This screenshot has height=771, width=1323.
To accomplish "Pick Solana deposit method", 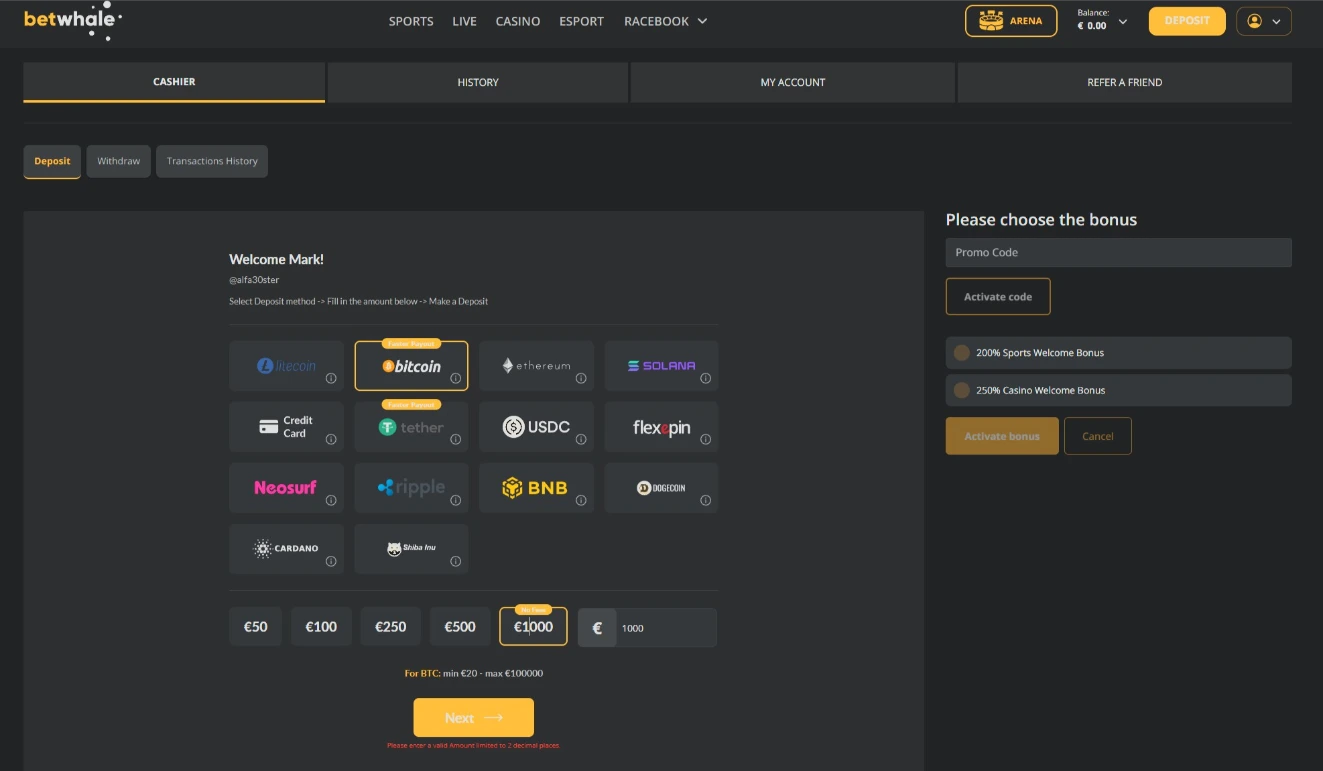I will pyautogui.click(x=661, y=366).
